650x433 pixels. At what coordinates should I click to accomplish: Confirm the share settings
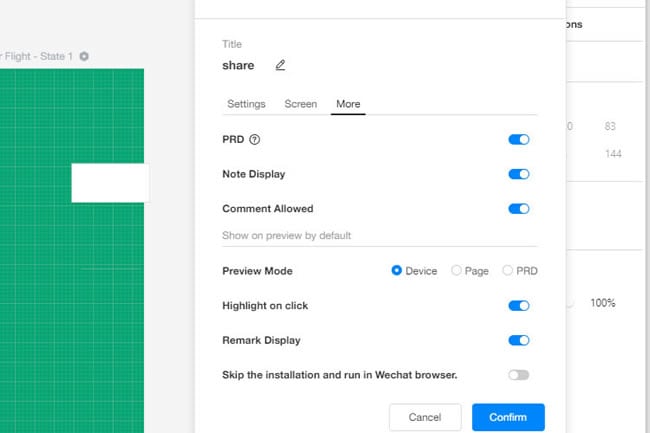508,417
